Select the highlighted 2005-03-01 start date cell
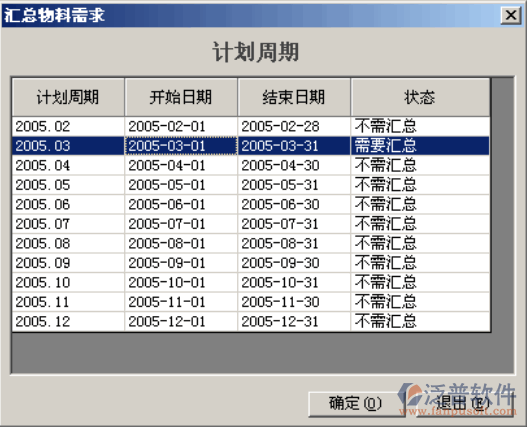Screen dimensions: 527x427 [181, 146]
